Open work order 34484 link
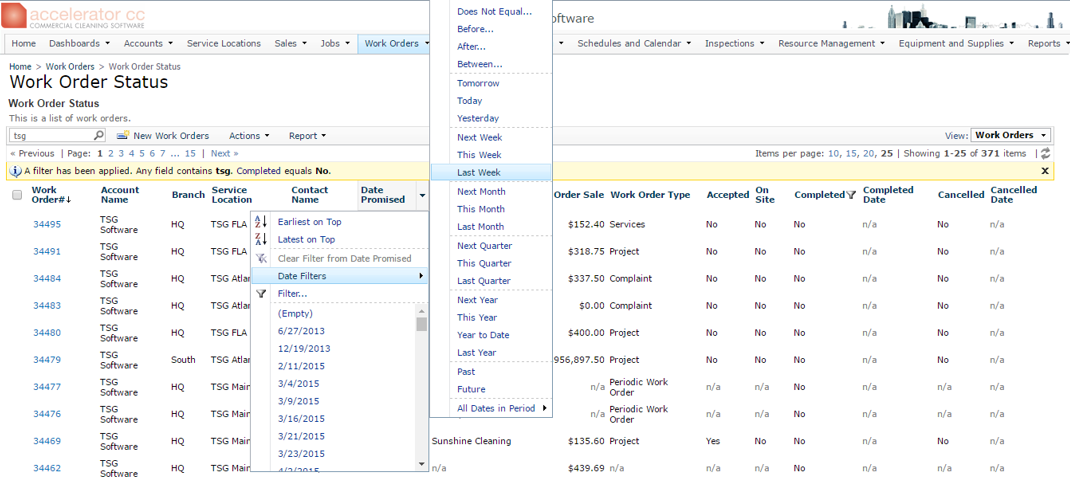1070x486 pixels. coord(47,278)
